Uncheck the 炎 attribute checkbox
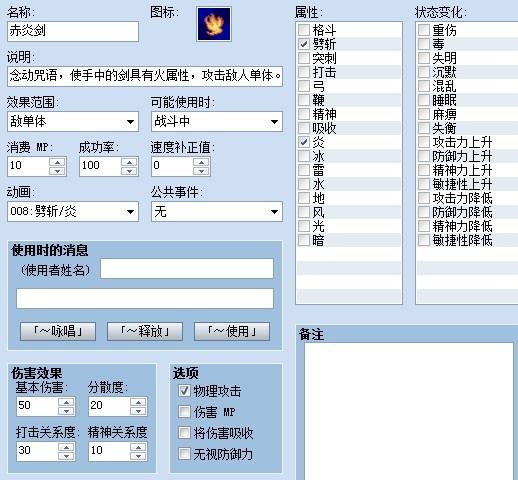518x480 pixels. tap(304, 142)
